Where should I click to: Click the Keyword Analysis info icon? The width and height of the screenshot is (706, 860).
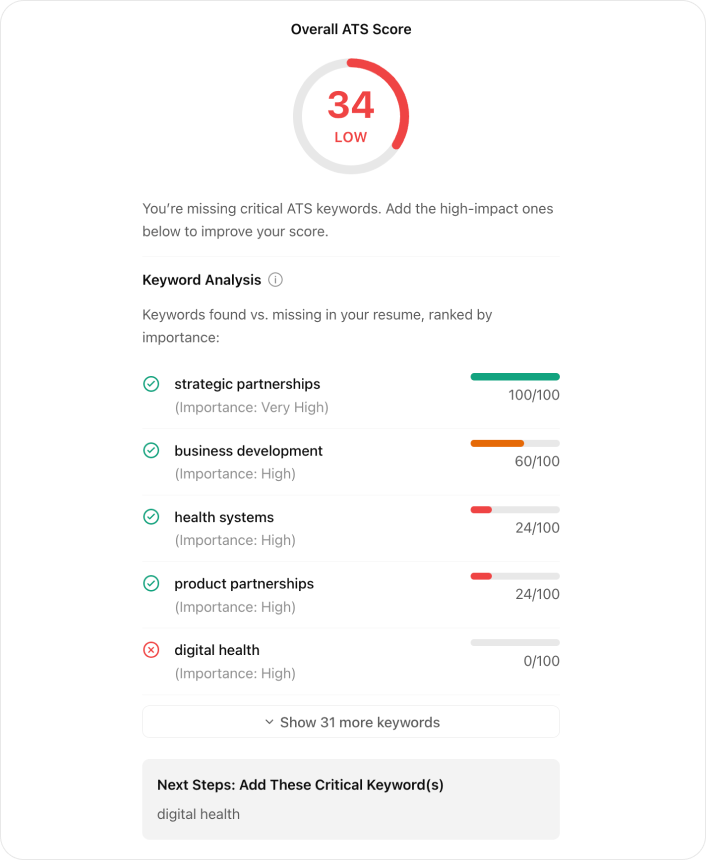(276, 280)
